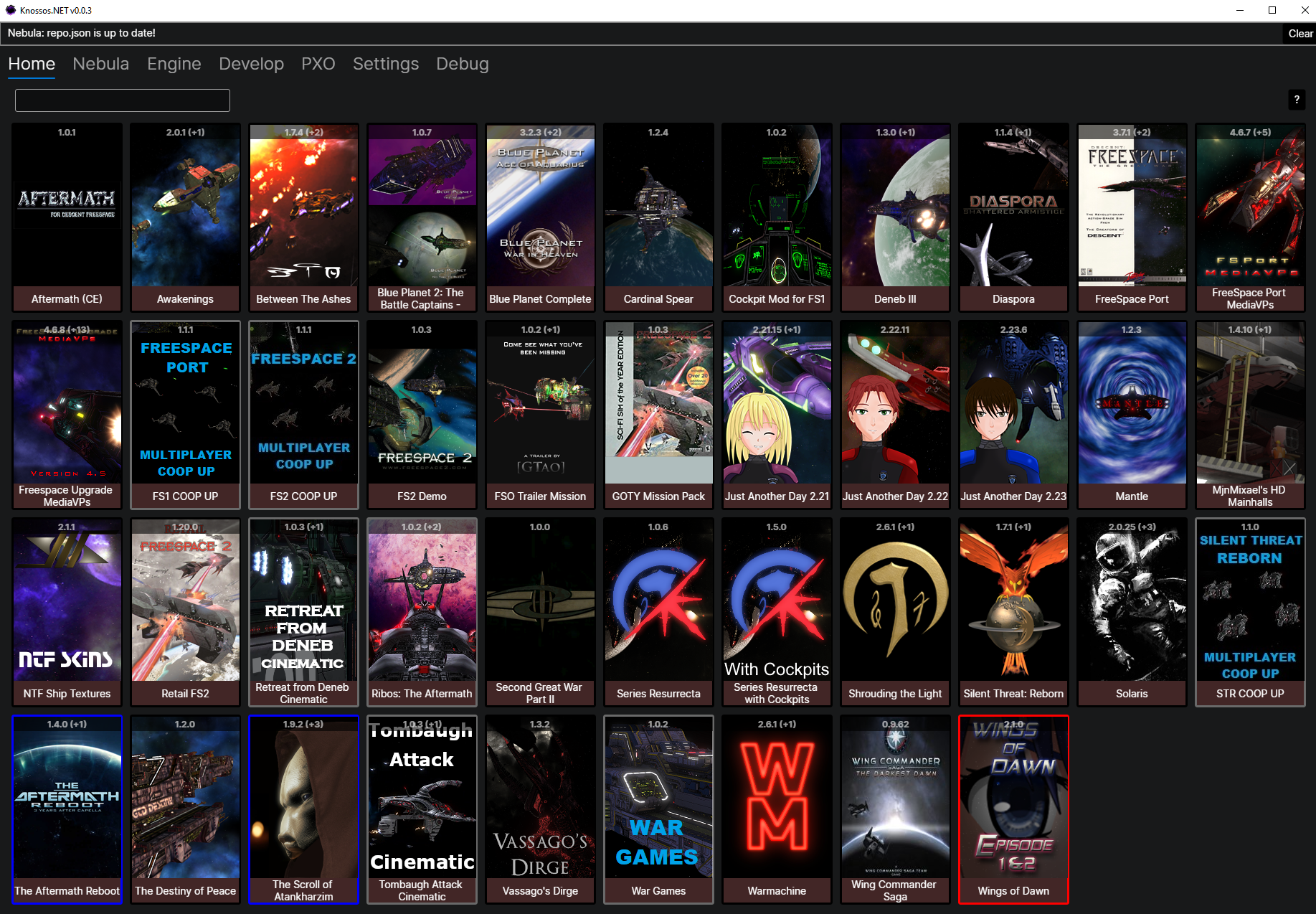Open Freespace Upgrade MediaVPs card
The width and height of the screenshot is (1316, 914).
click(67, 415)
